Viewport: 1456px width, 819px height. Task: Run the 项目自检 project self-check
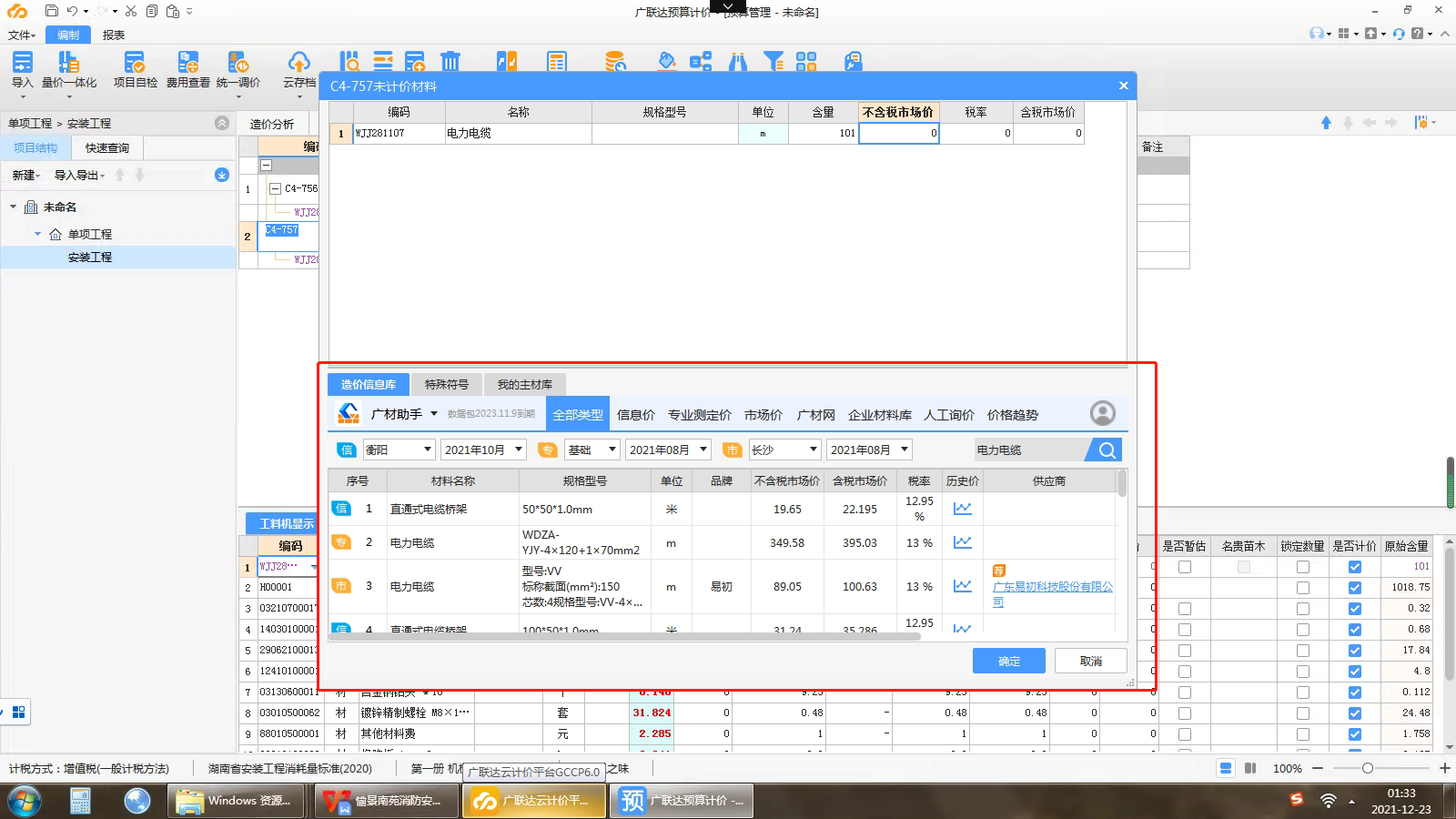tap(135, 69)
